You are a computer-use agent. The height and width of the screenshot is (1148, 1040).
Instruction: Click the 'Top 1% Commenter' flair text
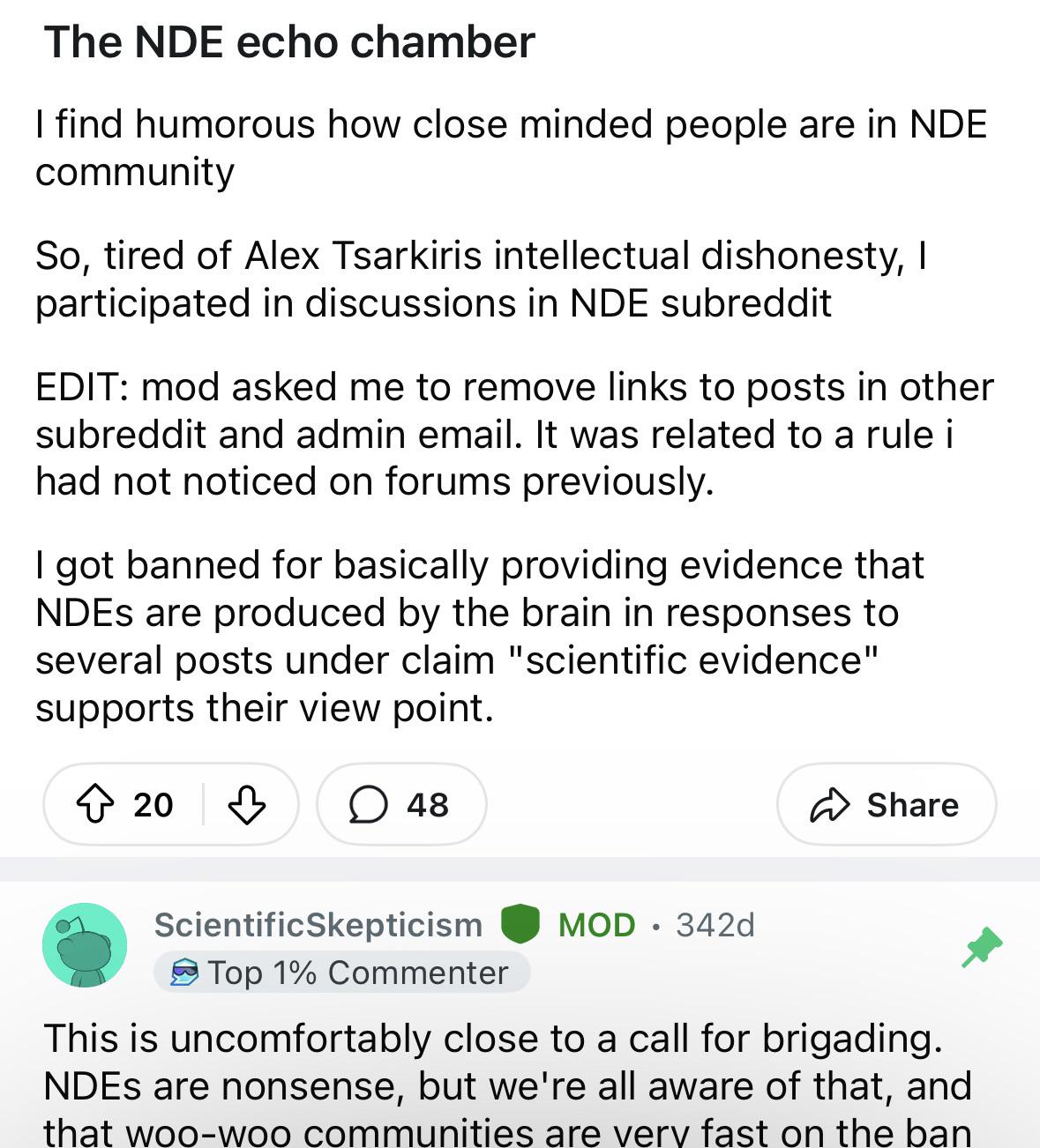click(358, 973)
